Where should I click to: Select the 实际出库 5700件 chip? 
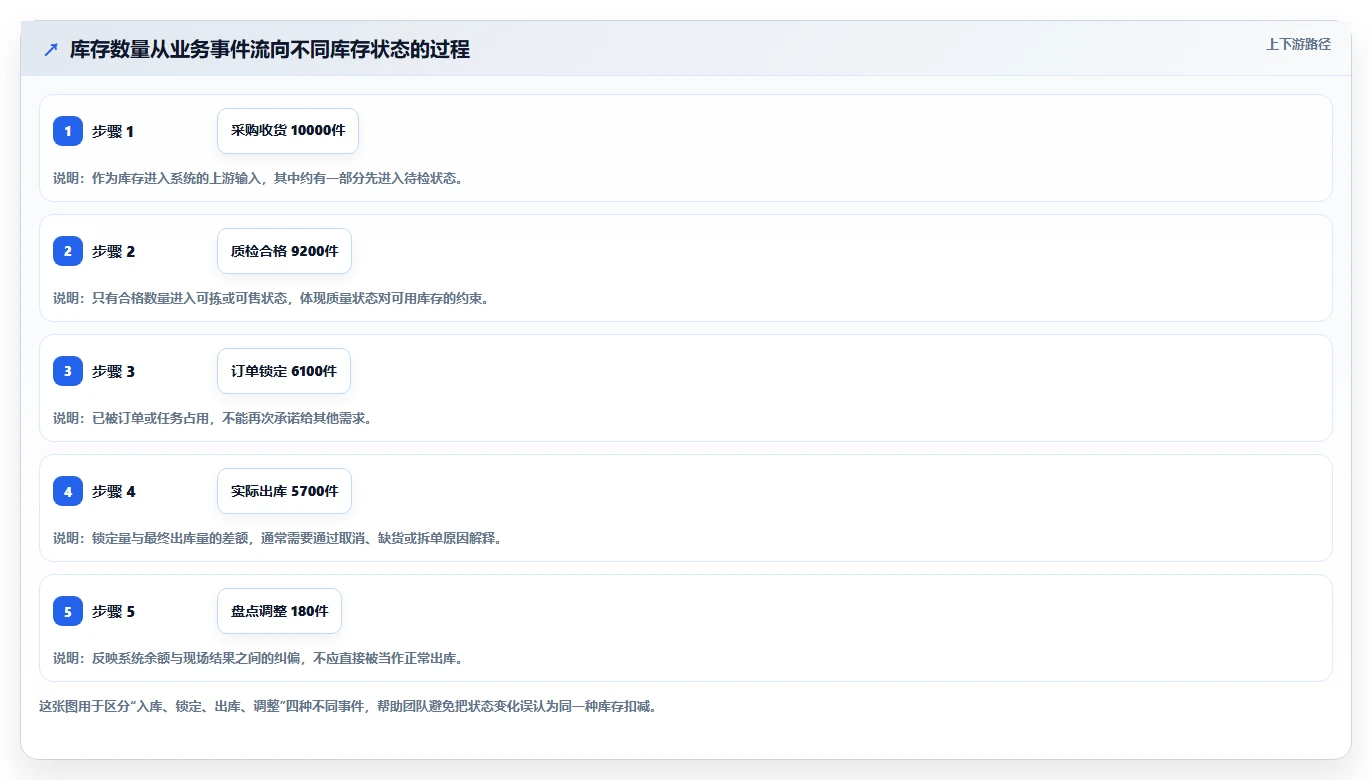(284, 491)
